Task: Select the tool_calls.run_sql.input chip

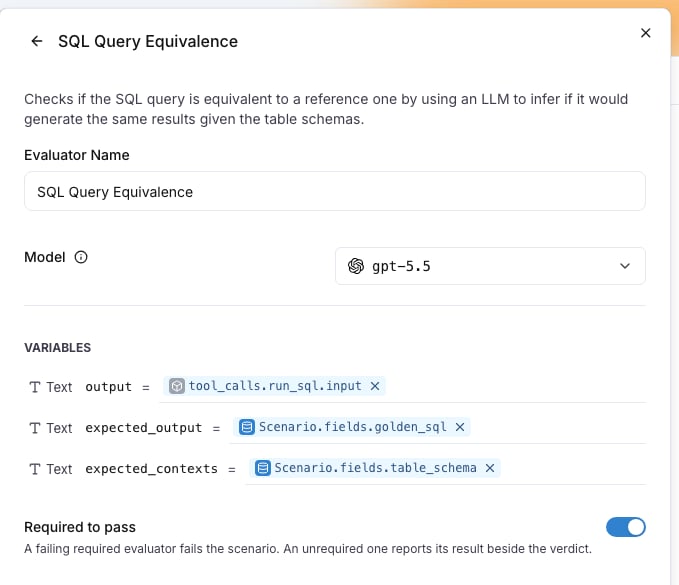Action: tap(274, 386)
